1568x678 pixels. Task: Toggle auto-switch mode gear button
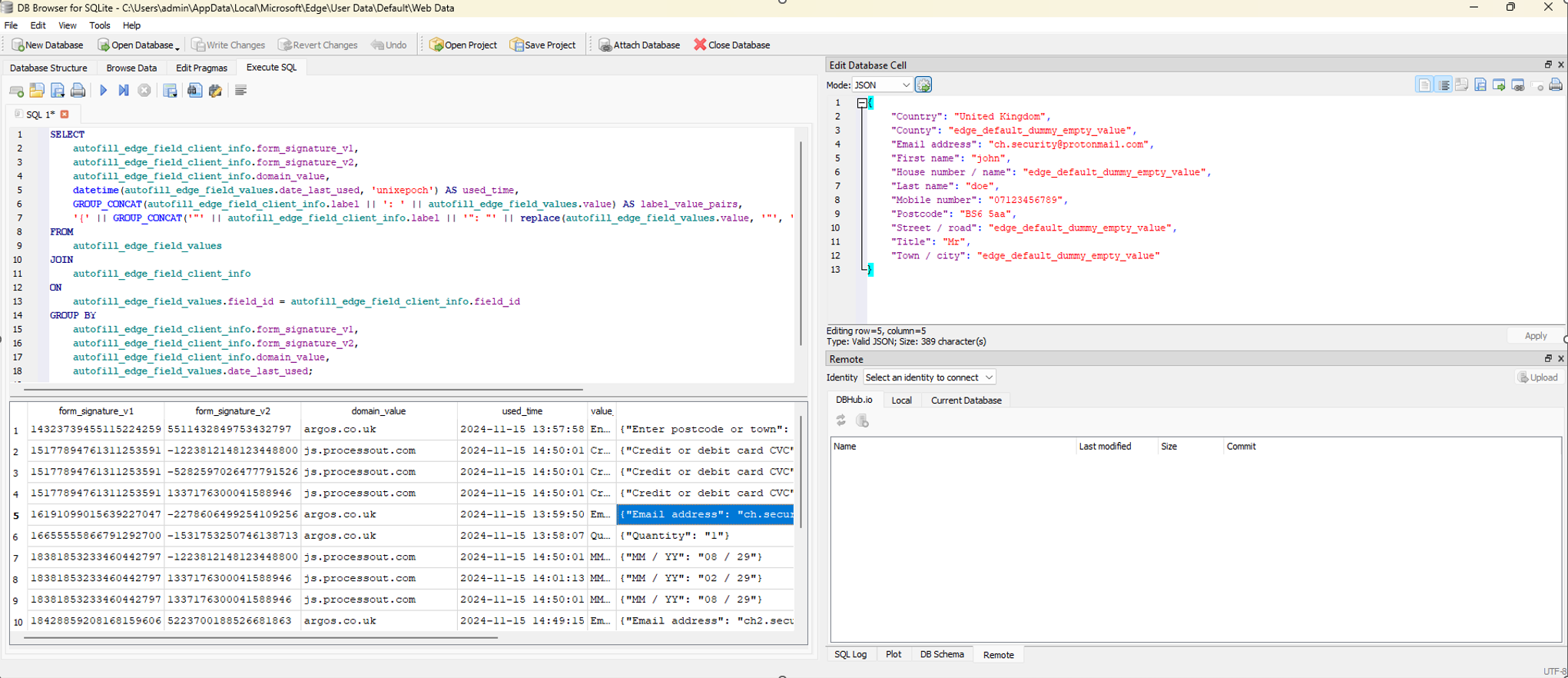click(923, 85)
